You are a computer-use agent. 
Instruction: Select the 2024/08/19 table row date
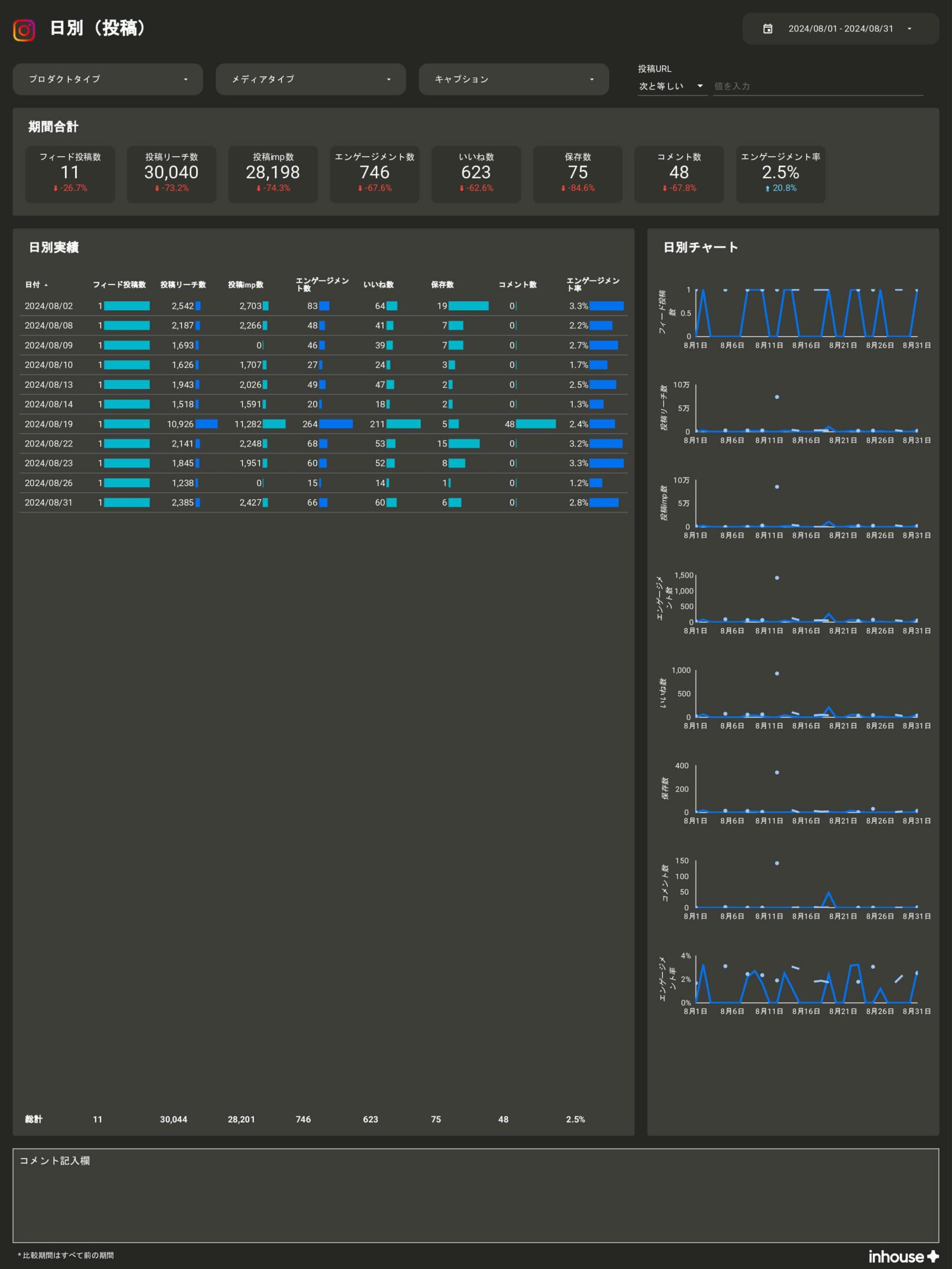tap(48, 424)
